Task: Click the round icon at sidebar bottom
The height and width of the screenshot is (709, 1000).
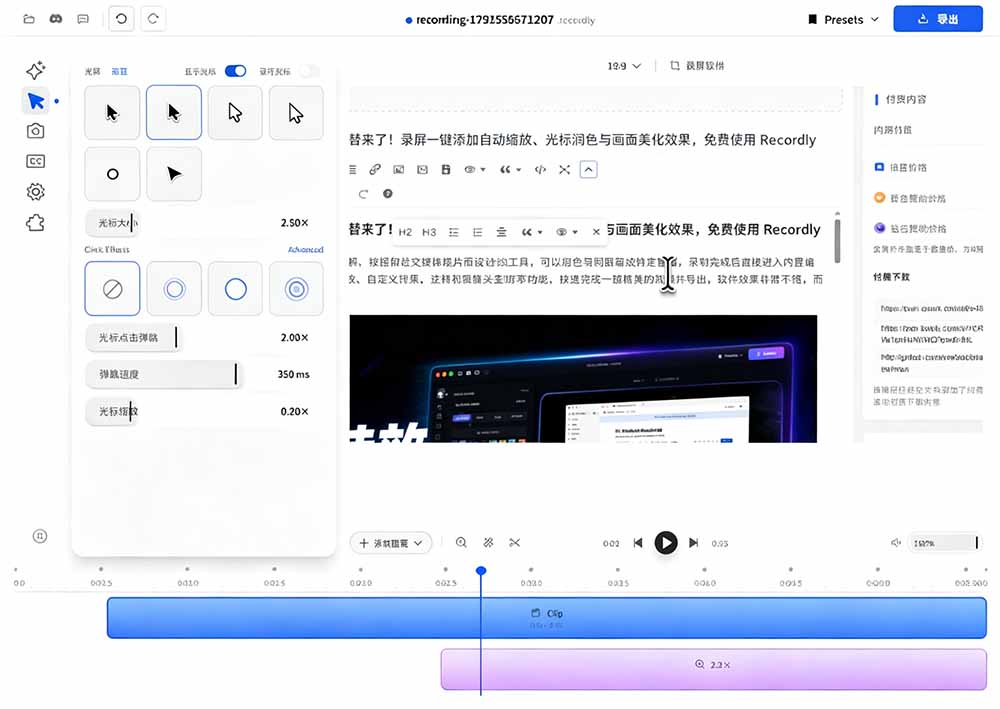Action: click(x=40, y=536)
